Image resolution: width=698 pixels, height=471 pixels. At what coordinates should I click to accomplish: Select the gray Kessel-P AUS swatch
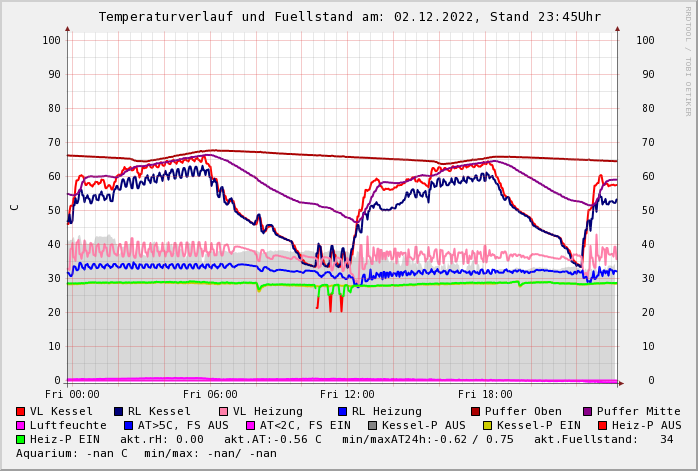point(371,426)
